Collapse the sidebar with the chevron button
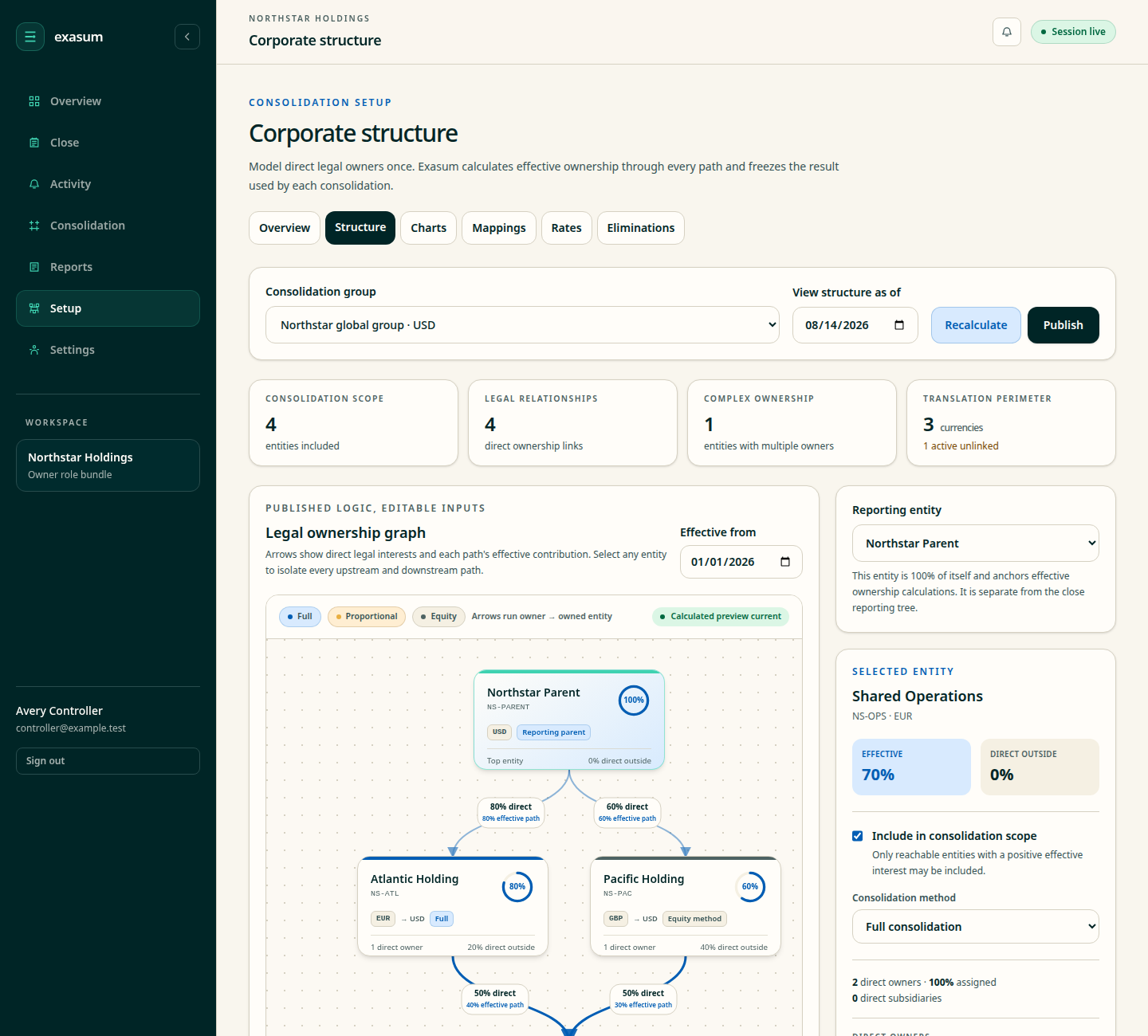Image resolution: width=1148 pixels, height=1036 pixels. (x=187, y=37)
